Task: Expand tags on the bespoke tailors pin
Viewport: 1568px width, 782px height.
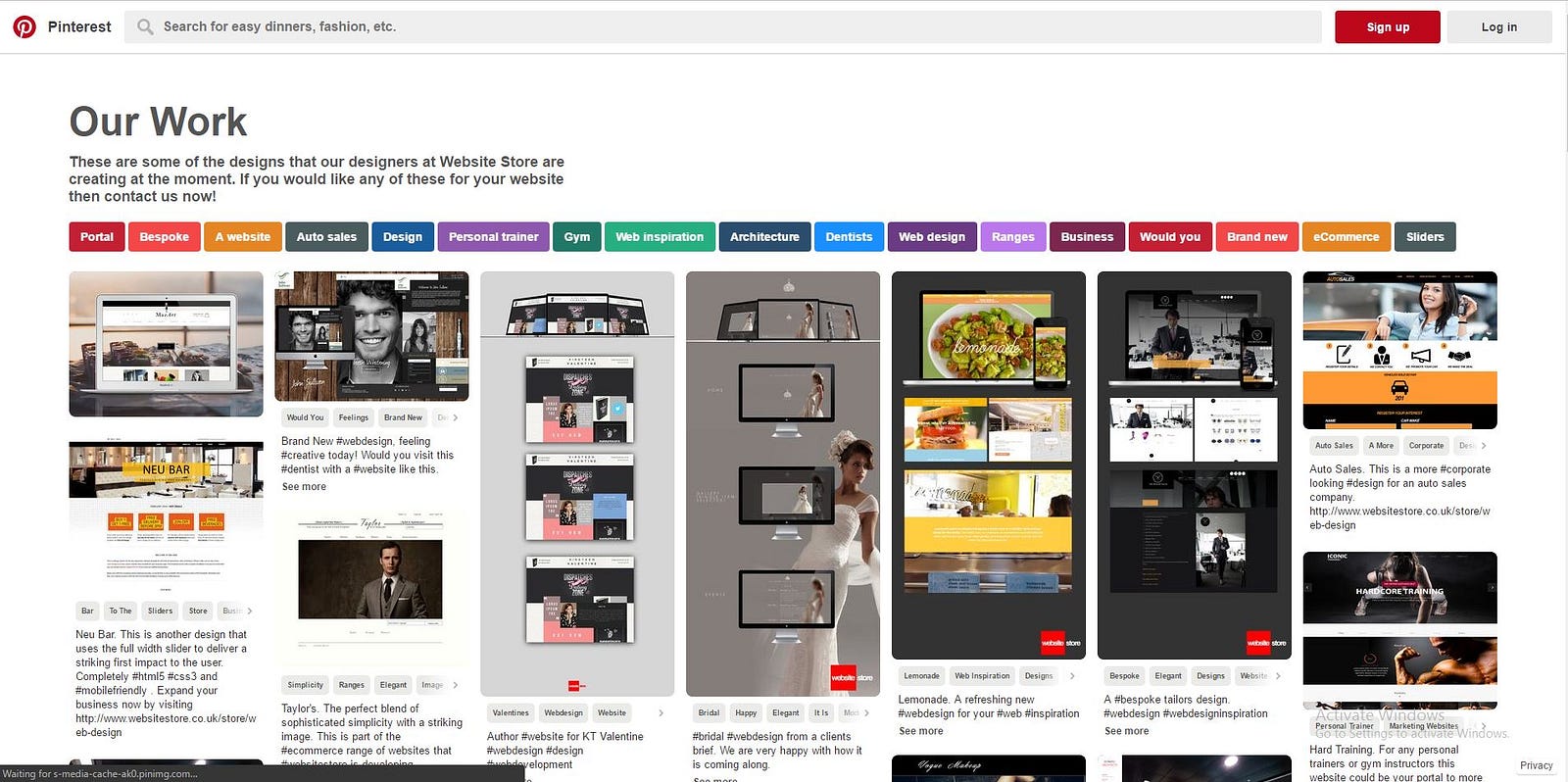Action: pos(1277,675)
